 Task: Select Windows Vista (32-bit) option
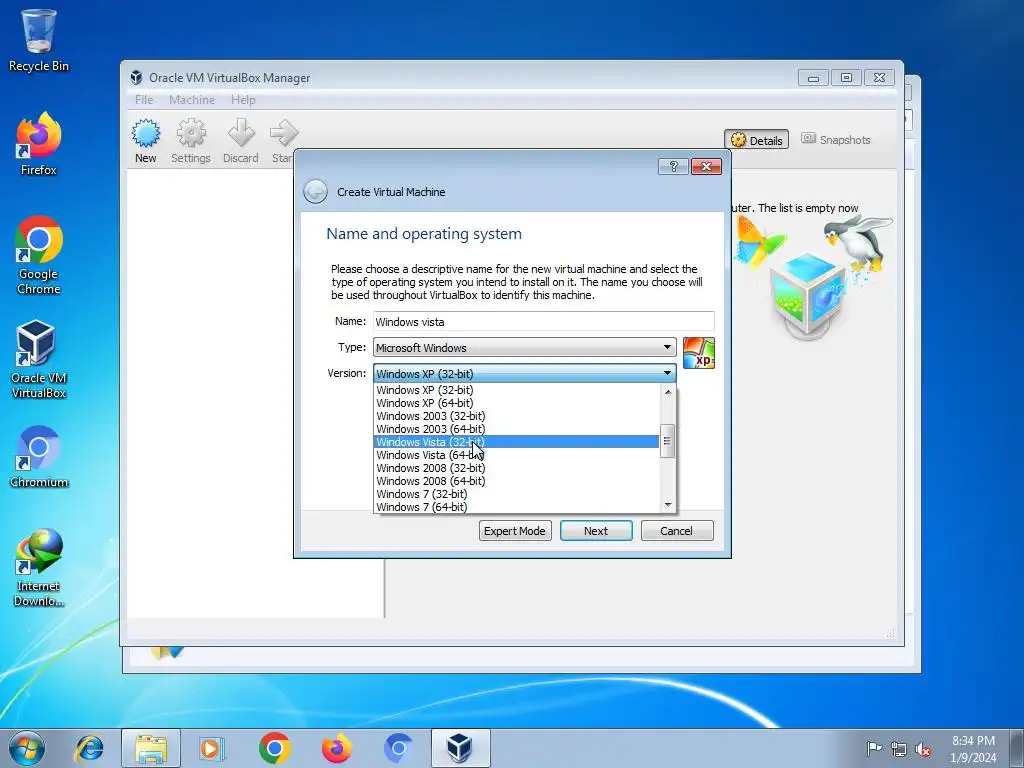(x=517, y=442)
